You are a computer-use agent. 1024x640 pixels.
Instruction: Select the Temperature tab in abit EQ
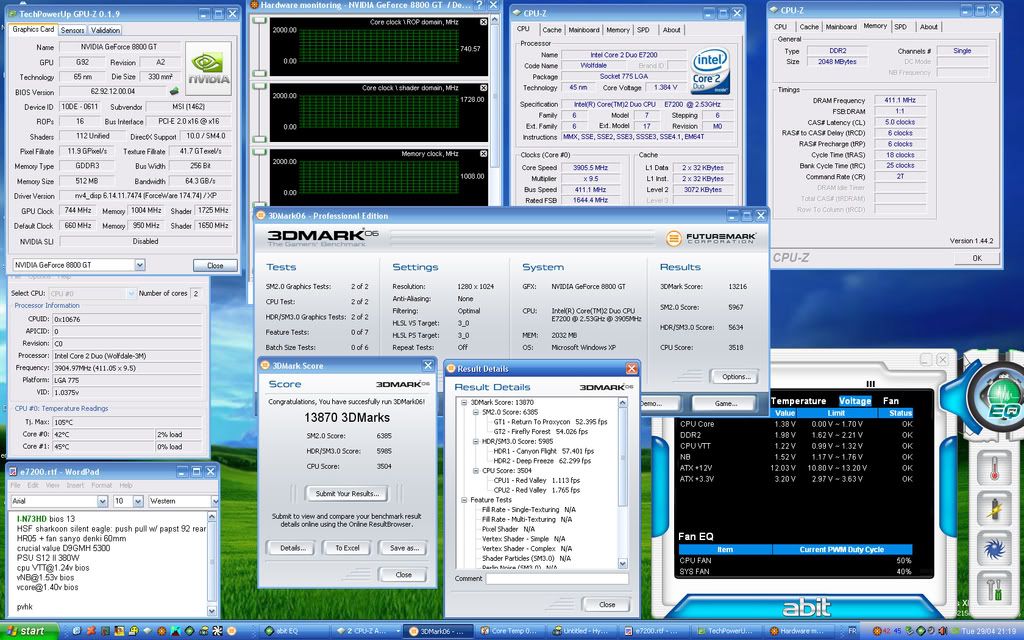pos(798,401)
